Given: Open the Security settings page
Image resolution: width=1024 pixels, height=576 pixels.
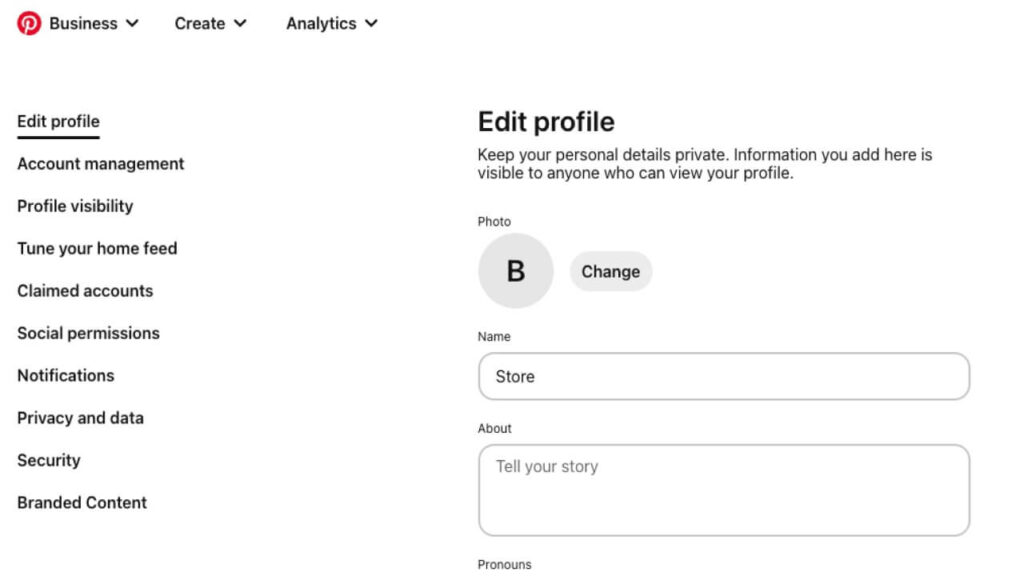Looking at the screenshot, I should tap(48, 460).
